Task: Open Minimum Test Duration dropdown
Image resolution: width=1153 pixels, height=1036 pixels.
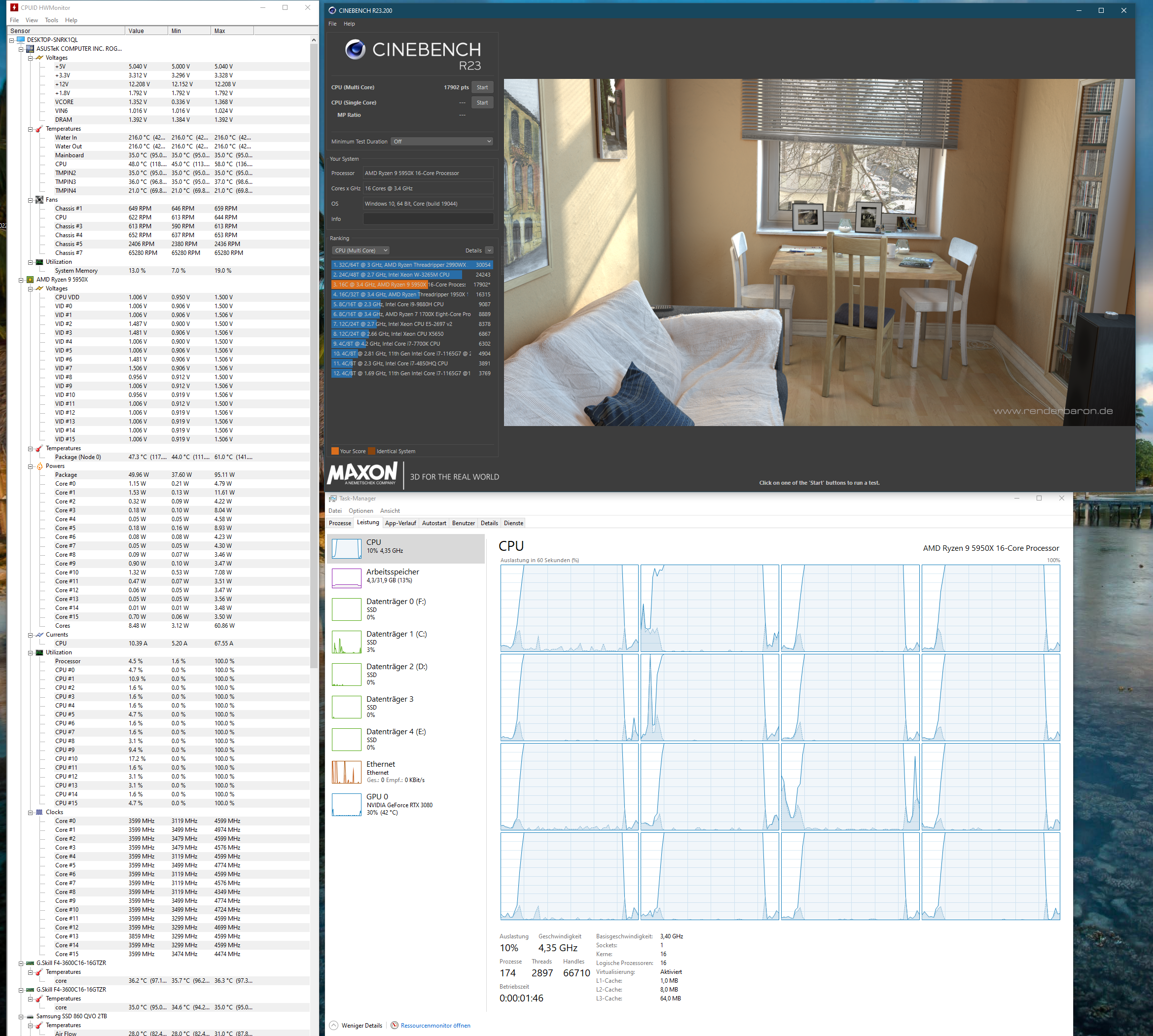Action: pos(442,141)
